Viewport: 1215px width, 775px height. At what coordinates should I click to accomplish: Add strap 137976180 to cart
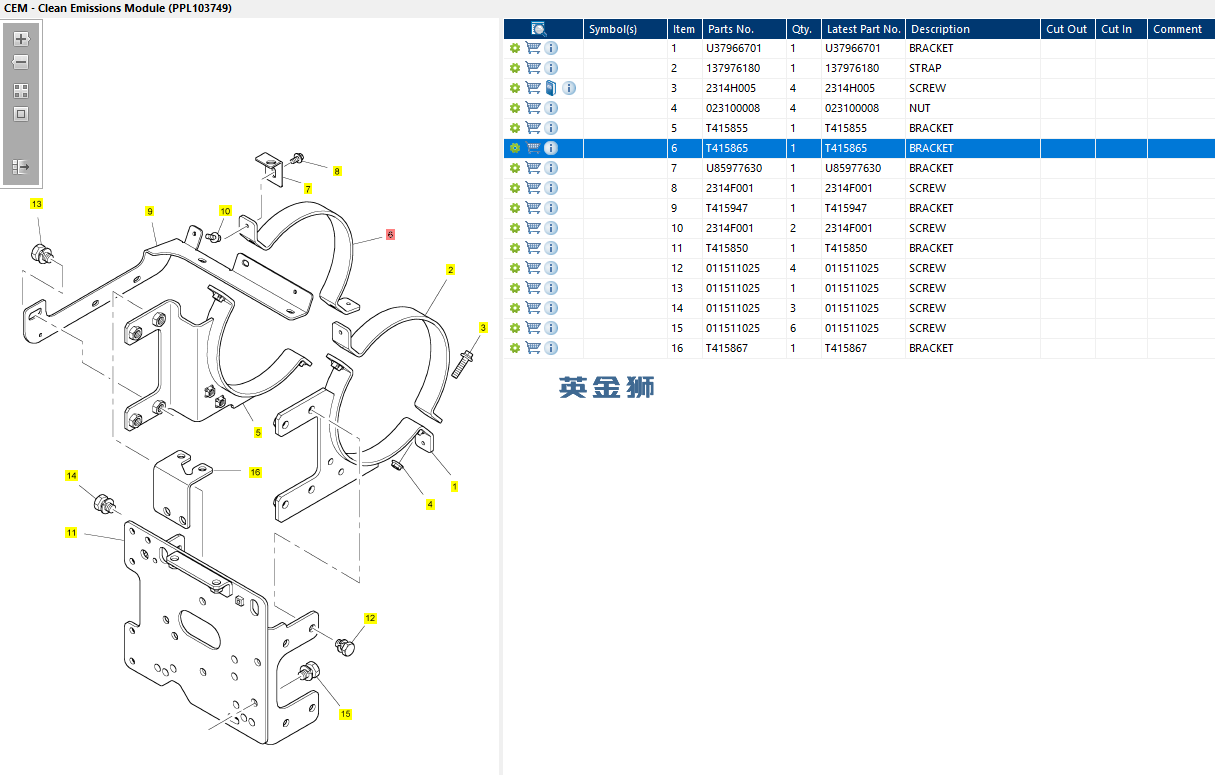533,68
